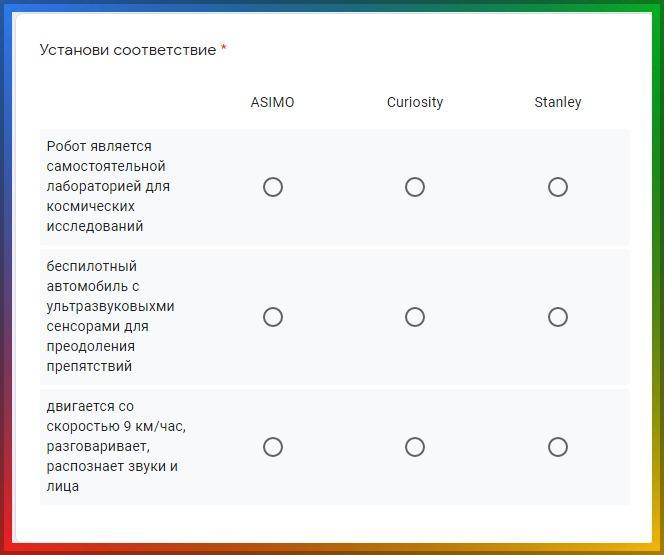Click the rainbow gradient border at top

pyautogui.click(x=332, y=6)
